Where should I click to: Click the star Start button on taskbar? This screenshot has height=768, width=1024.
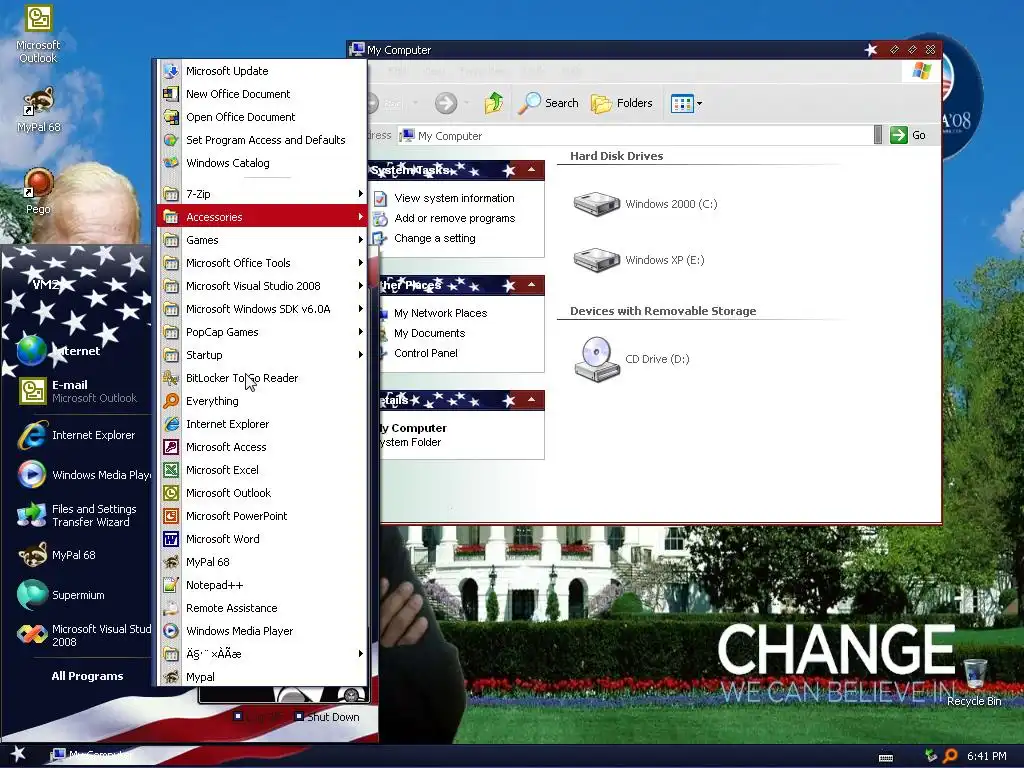[x=18, y=754]
